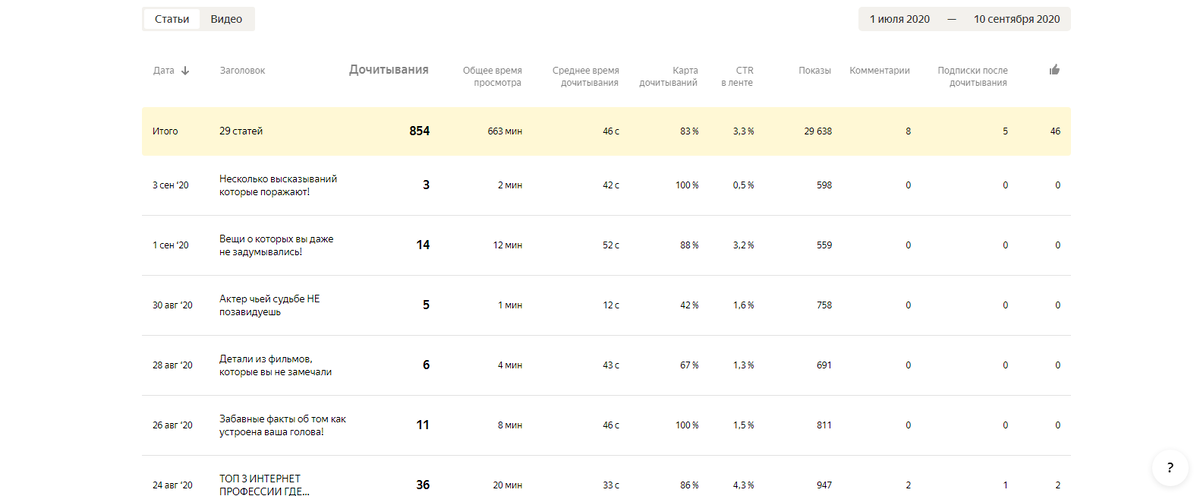
Task: Sort by CTR в ленте column
Action: 737,76
